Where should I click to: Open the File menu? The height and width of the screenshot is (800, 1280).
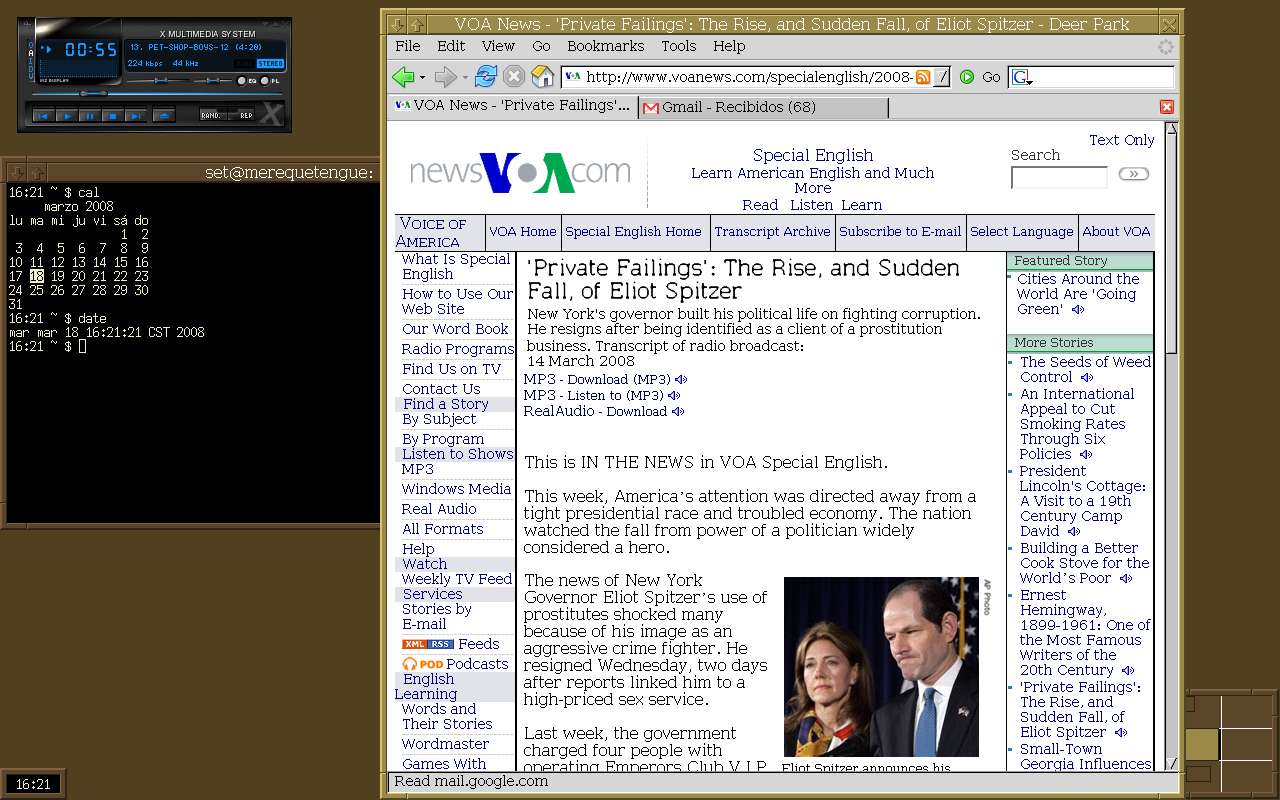click(408, 46)
